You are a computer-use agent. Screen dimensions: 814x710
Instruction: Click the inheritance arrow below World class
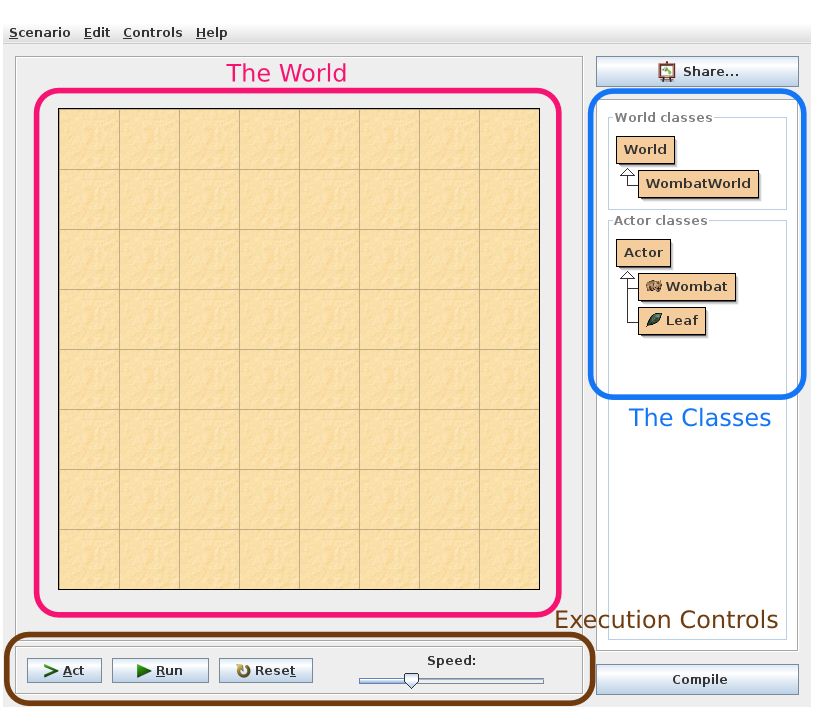(x=628, y=174)
